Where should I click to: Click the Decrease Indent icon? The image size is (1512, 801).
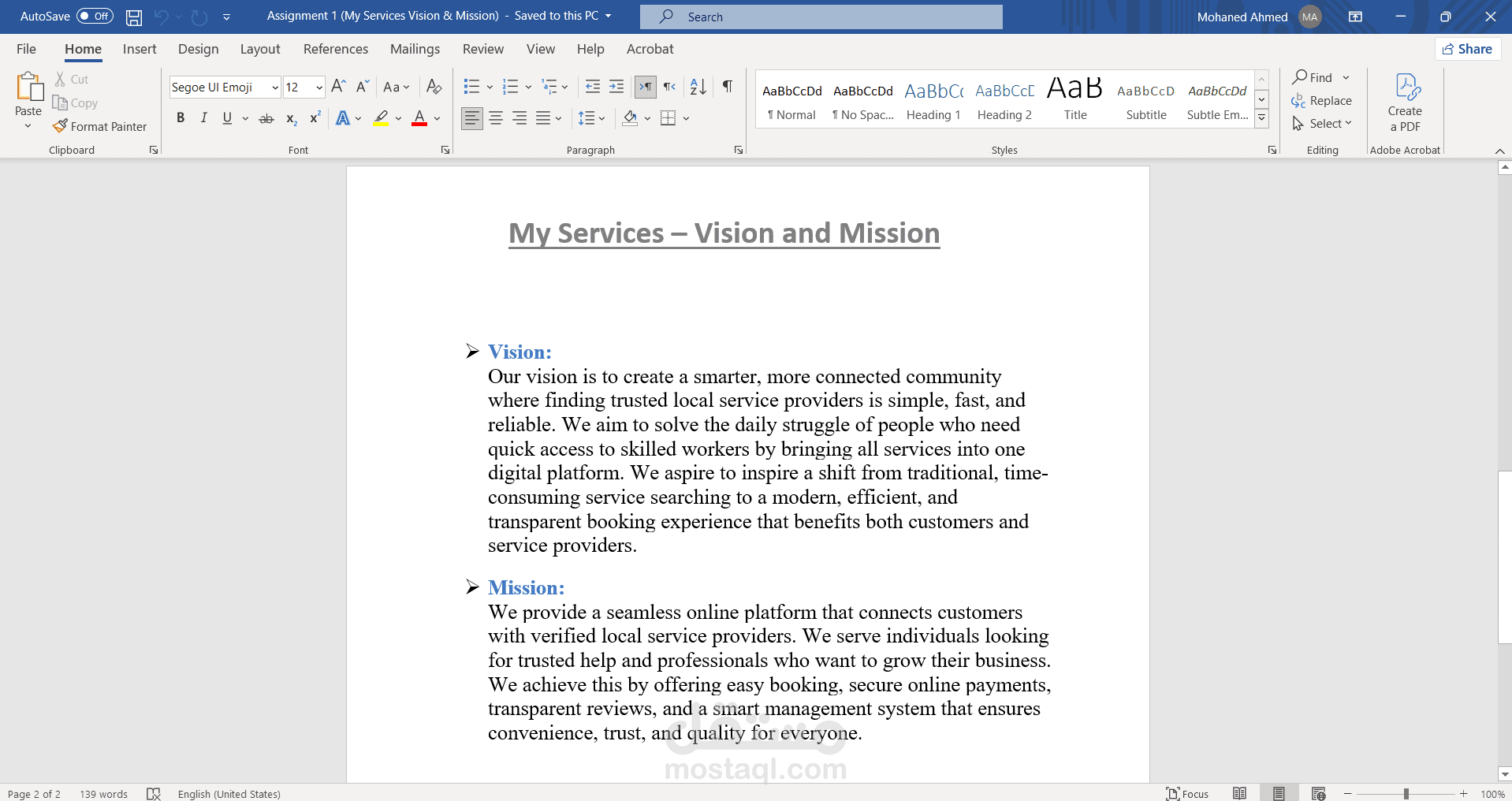pos(593,87)
